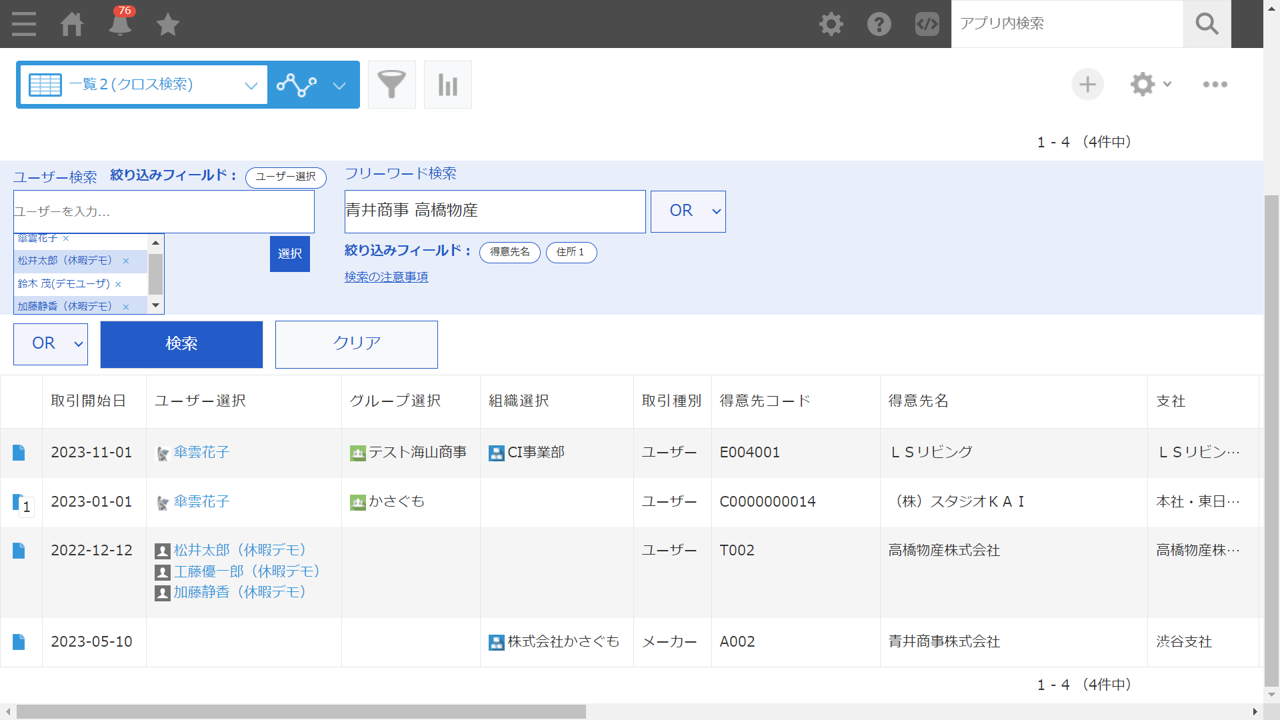Open the developer code icon
Screen dimensions: 1280x720
pyautogui.click(x=927, y=24)
